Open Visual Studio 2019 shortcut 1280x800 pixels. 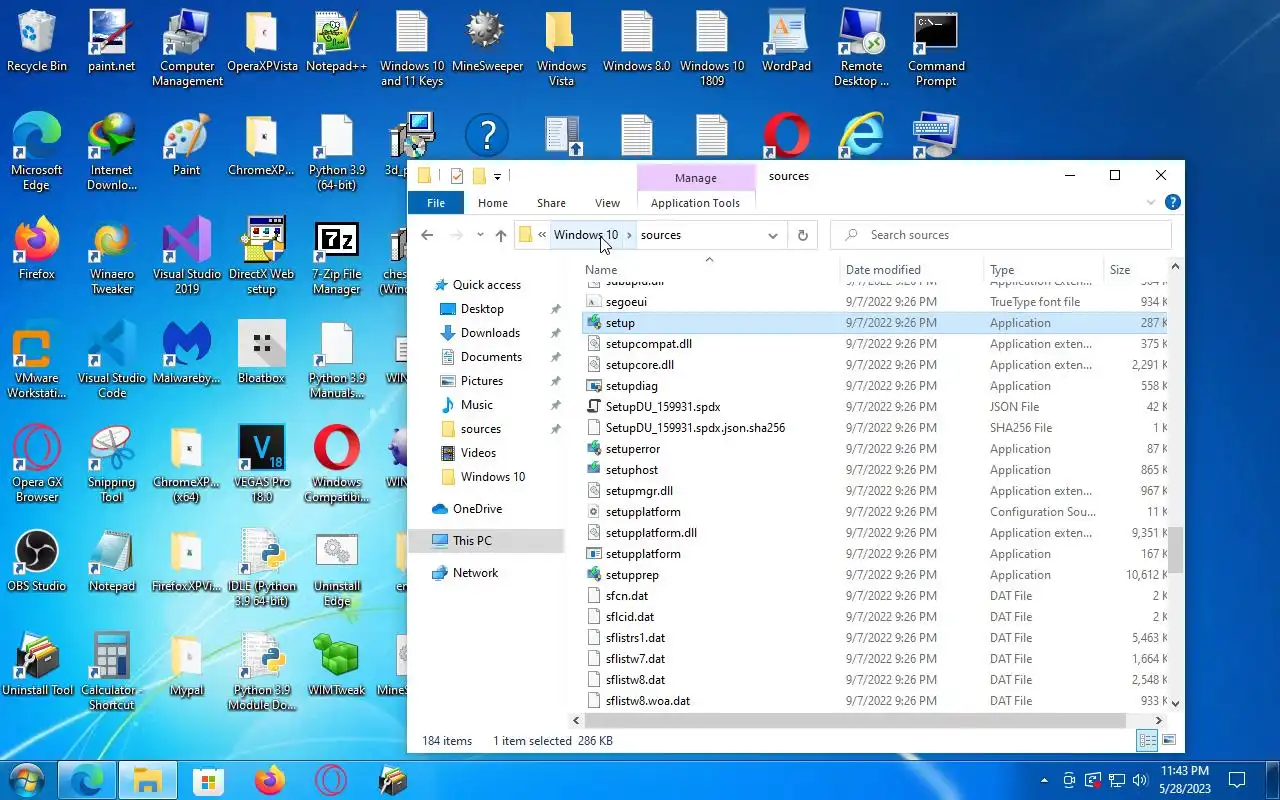click(187, 257)
